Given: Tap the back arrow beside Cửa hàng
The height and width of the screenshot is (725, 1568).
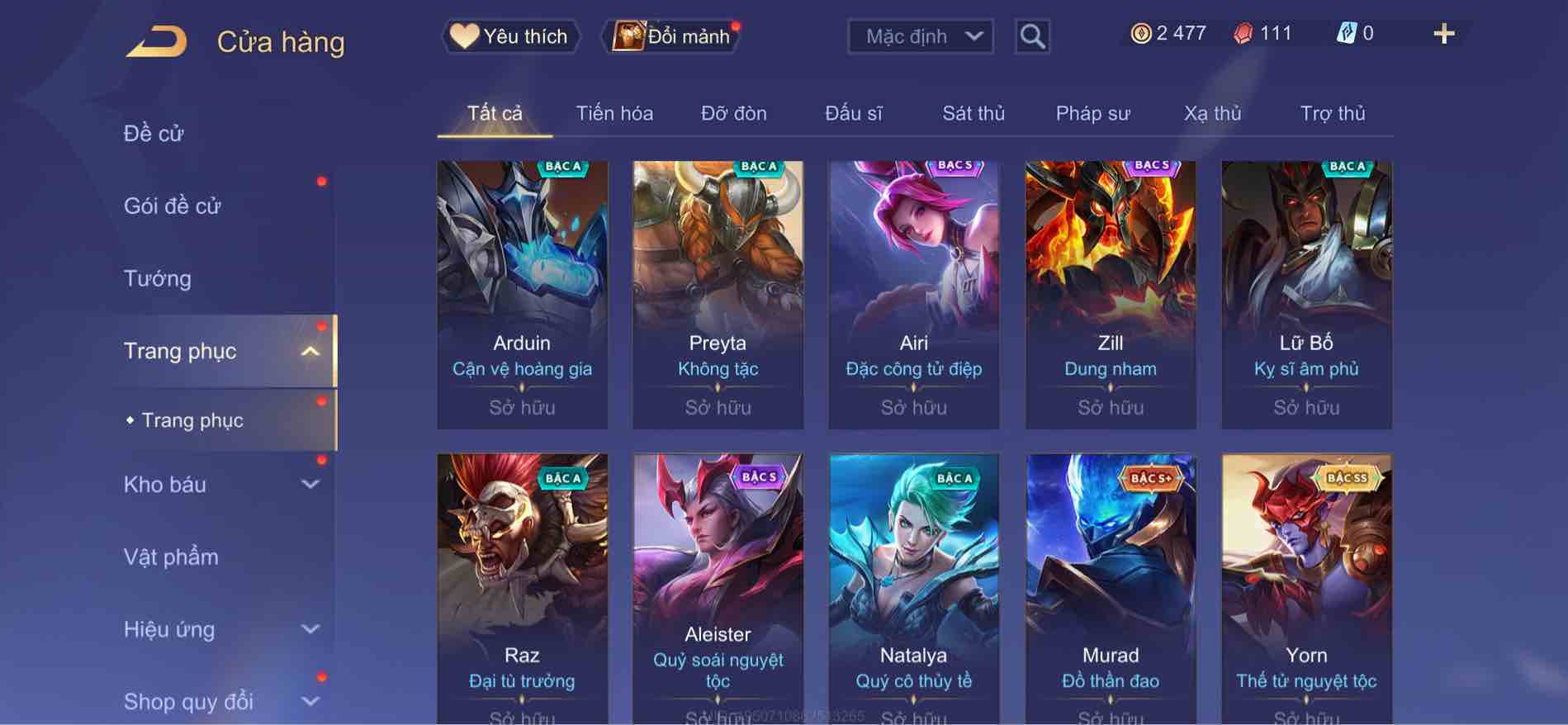Looking at the screenshot, I should pyautogui.click(x=156, y=40).
